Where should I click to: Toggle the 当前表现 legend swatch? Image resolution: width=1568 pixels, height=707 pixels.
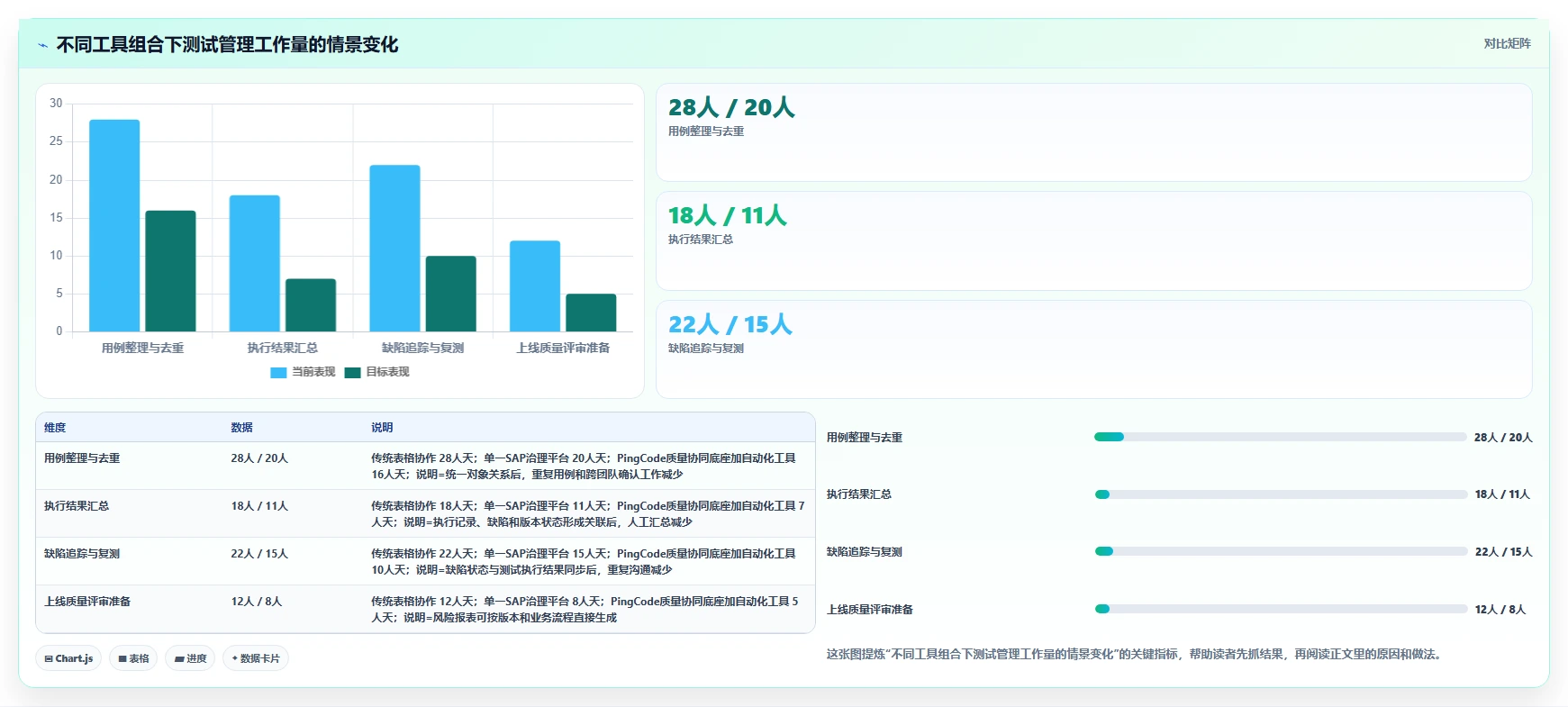pos(278,372)
